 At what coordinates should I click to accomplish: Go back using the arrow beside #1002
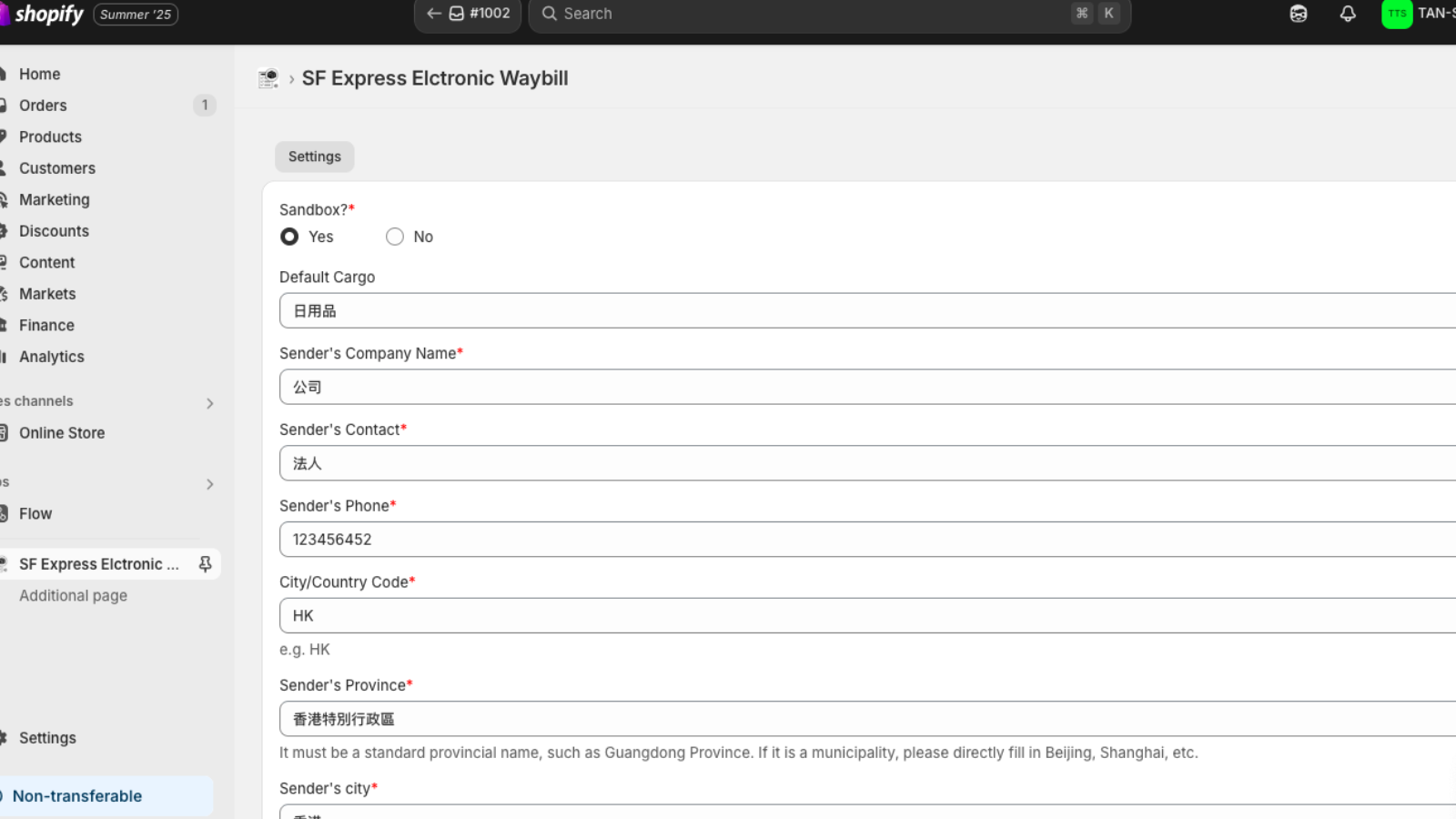pos(434,14)
